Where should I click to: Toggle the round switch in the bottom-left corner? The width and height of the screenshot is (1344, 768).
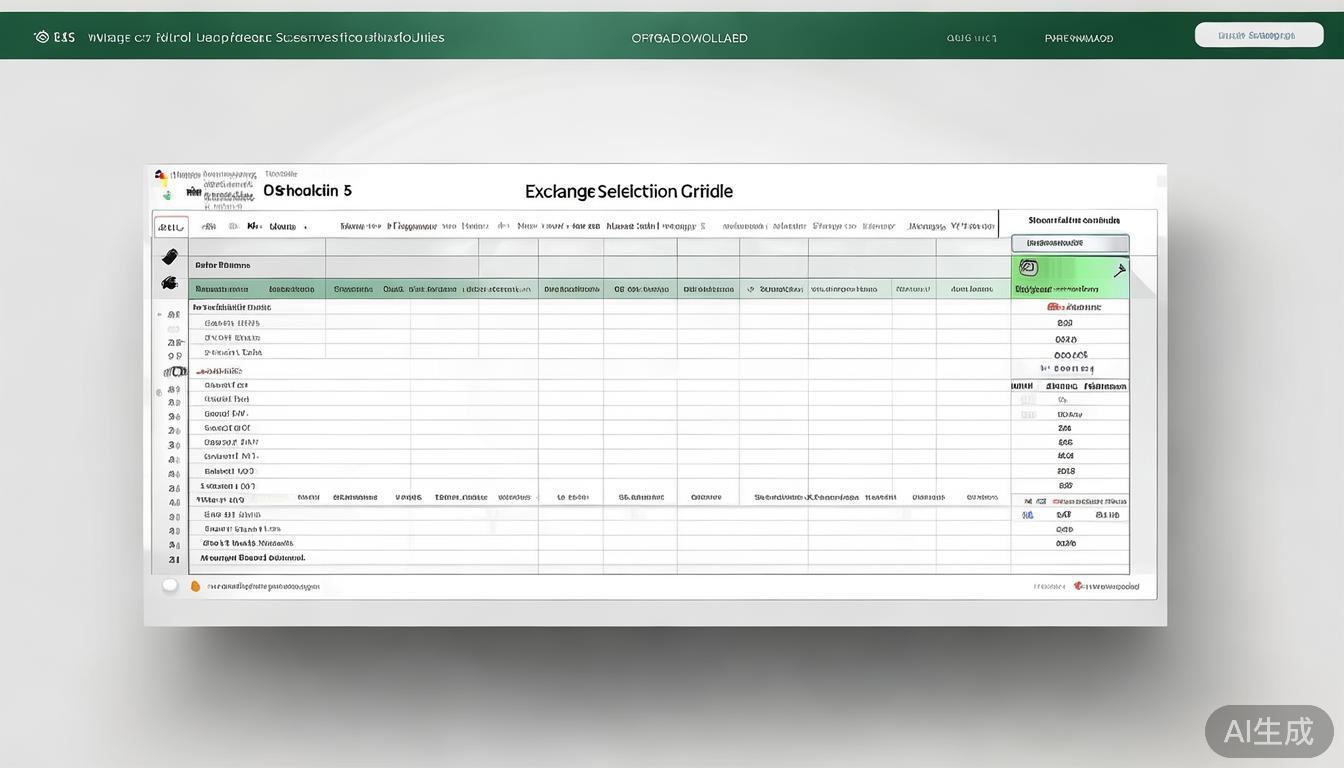tap(170, 585)
